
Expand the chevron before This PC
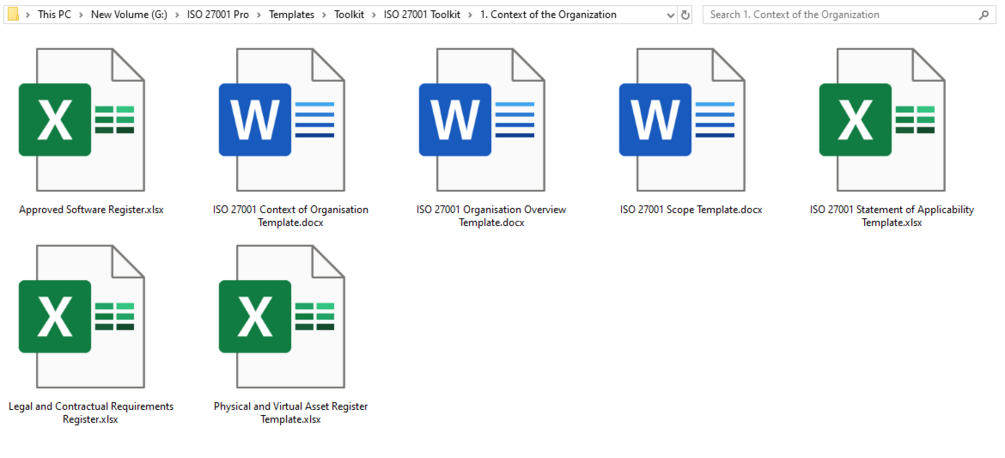tap(29, 15)
